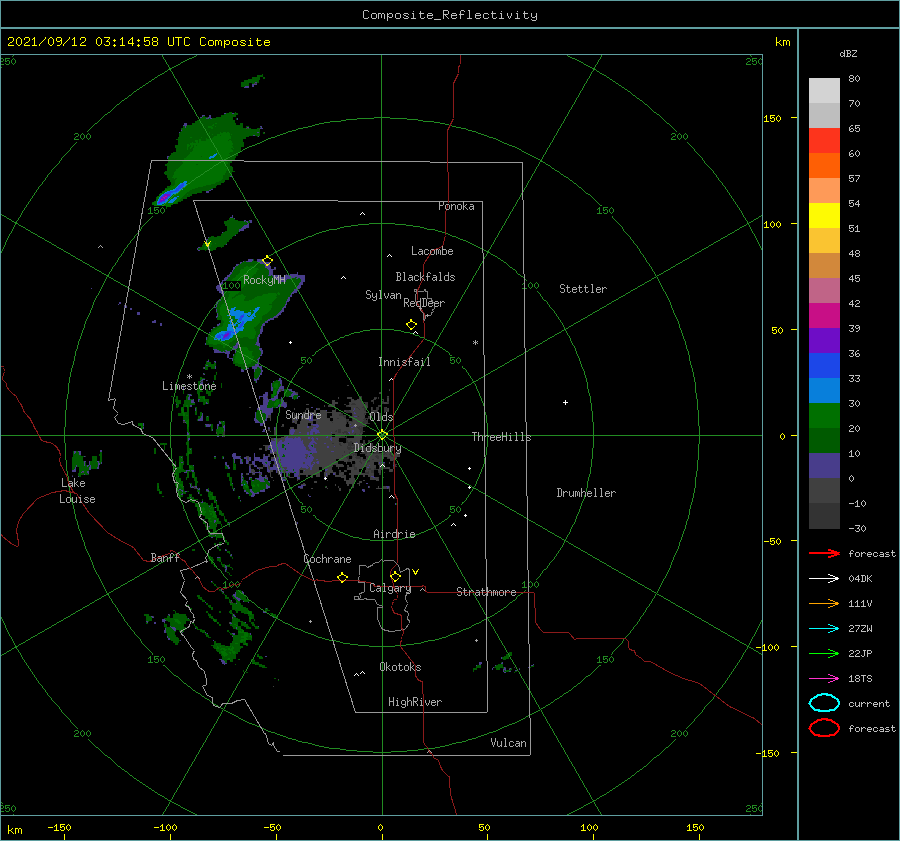Select the bright yellow dBZ legend swatch
900x841 pixels.
click(x=824, y=215)
